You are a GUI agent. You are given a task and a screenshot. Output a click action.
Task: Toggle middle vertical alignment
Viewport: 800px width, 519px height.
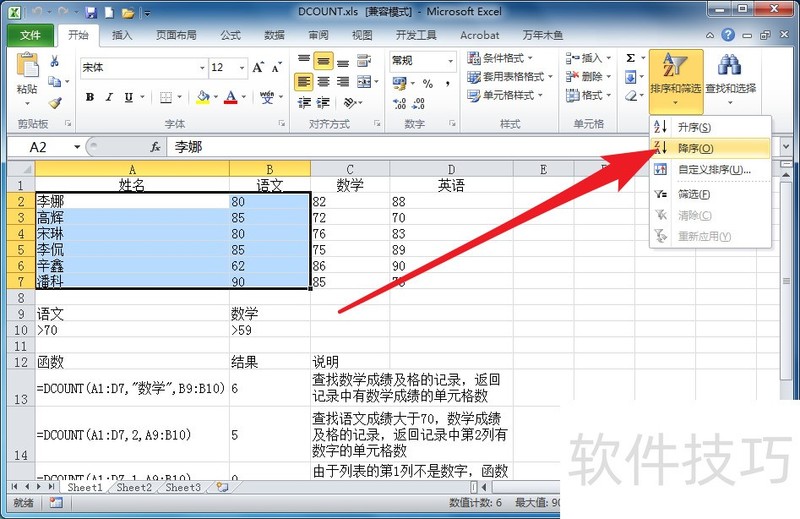coord(323,61)
